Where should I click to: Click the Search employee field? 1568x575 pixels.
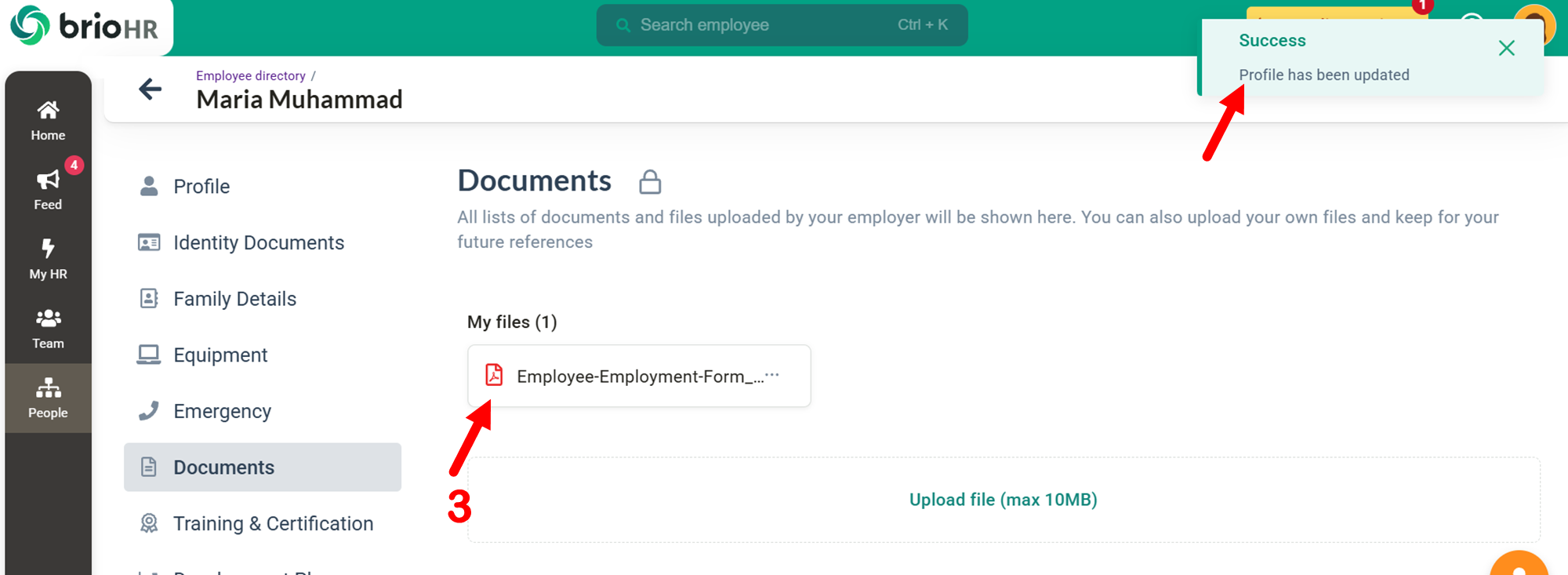coord(782,25)
